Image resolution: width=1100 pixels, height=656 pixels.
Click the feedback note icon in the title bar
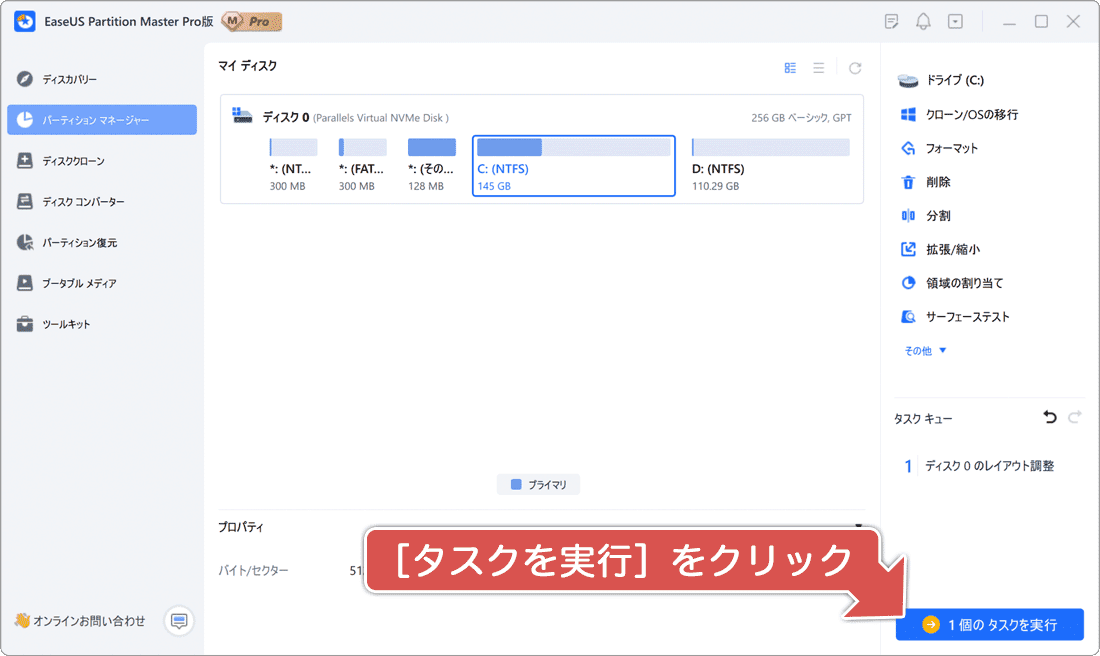890,20
